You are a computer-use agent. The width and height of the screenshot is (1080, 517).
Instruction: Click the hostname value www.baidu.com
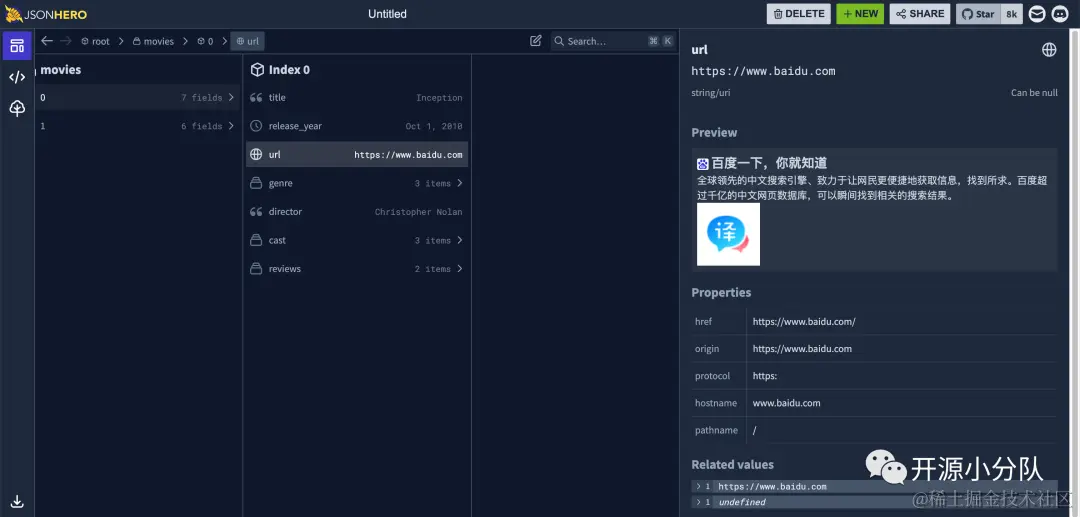(786, 403)
